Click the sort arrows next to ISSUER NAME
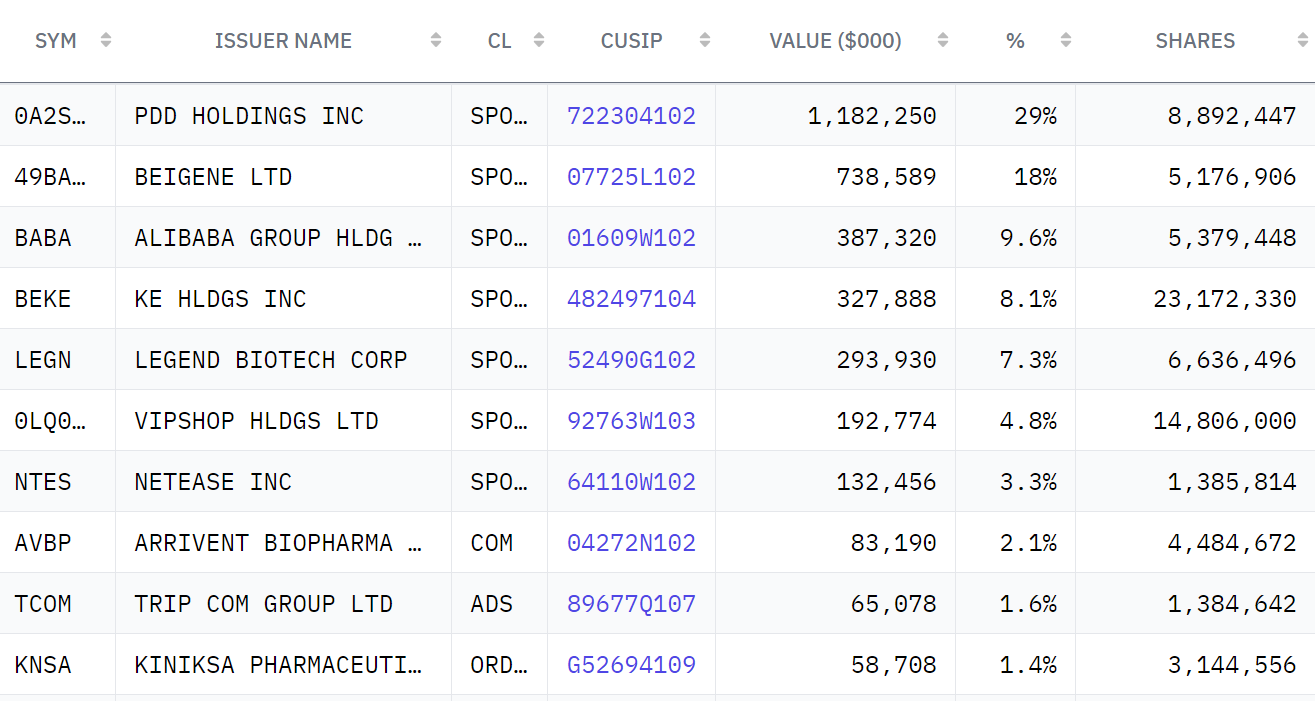This screenshot has width=1315, height=701. tap(436, 40)
